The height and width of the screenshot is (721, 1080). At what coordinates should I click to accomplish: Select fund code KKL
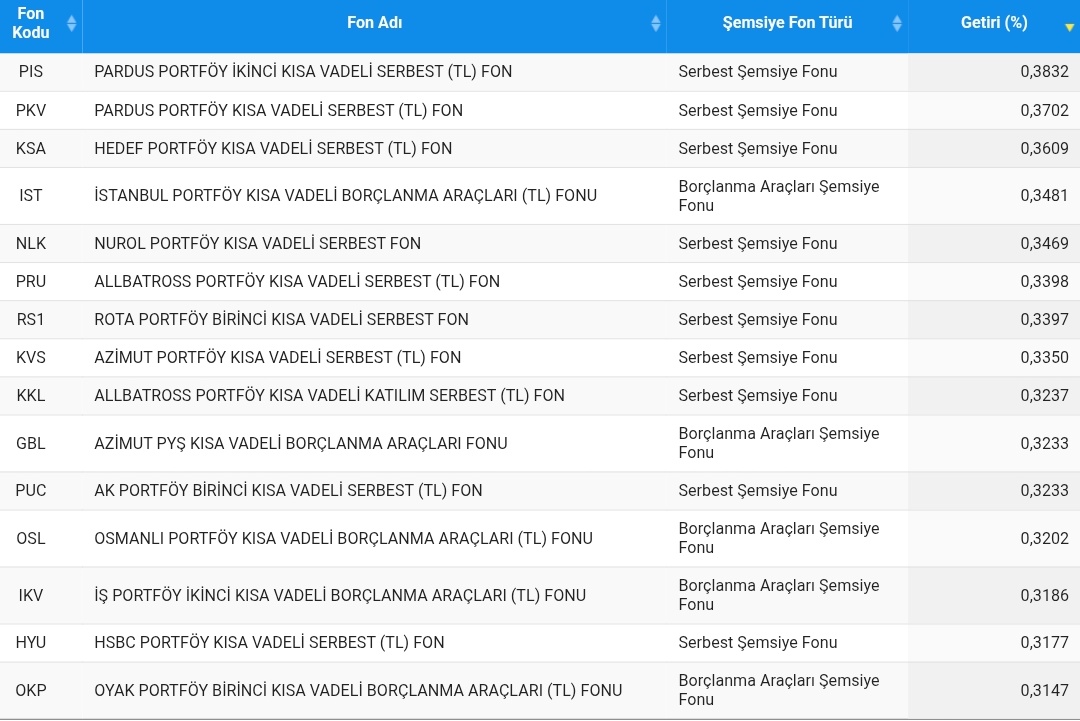tap(31, 395)
